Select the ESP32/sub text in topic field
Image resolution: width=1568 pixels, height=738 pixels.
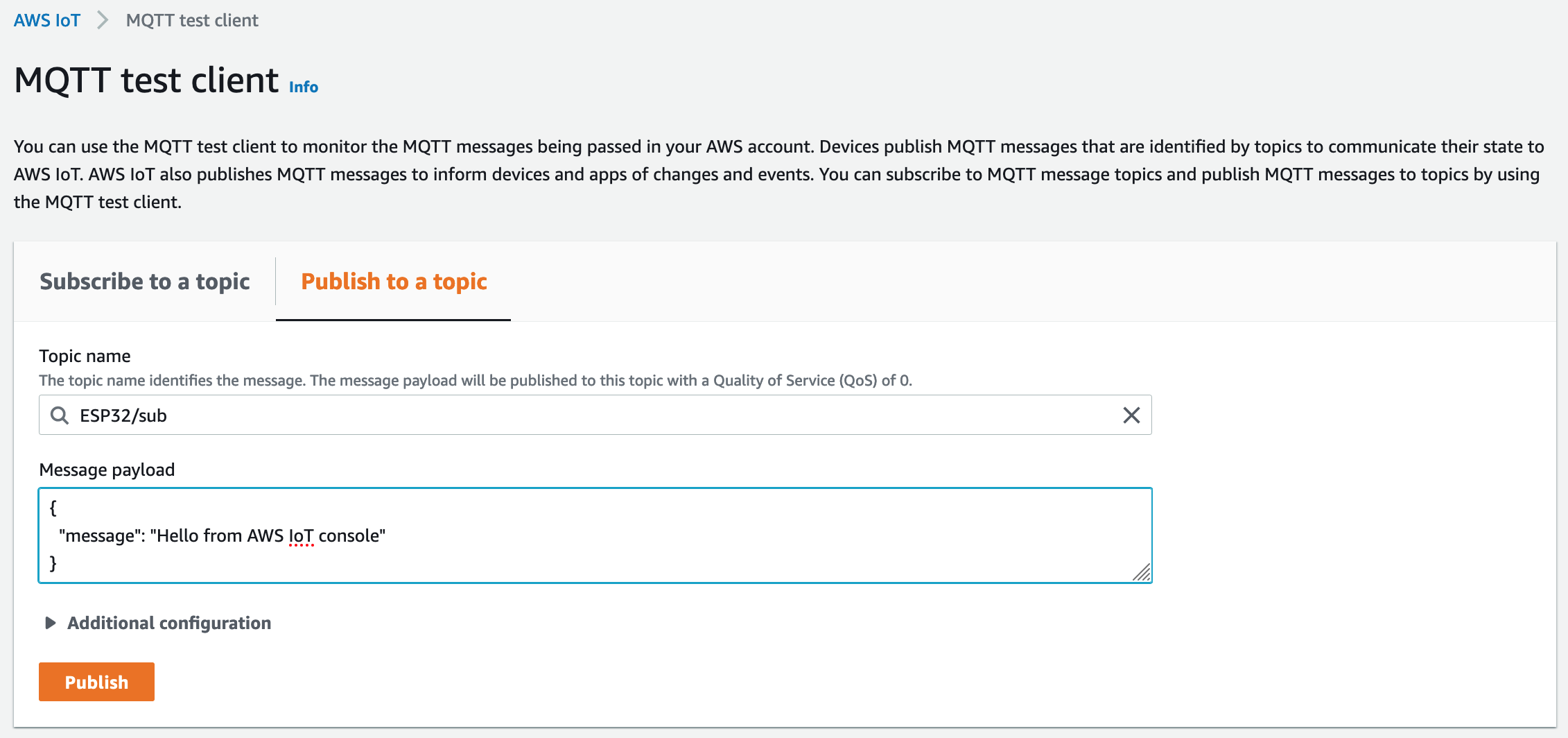coord(123,415)
